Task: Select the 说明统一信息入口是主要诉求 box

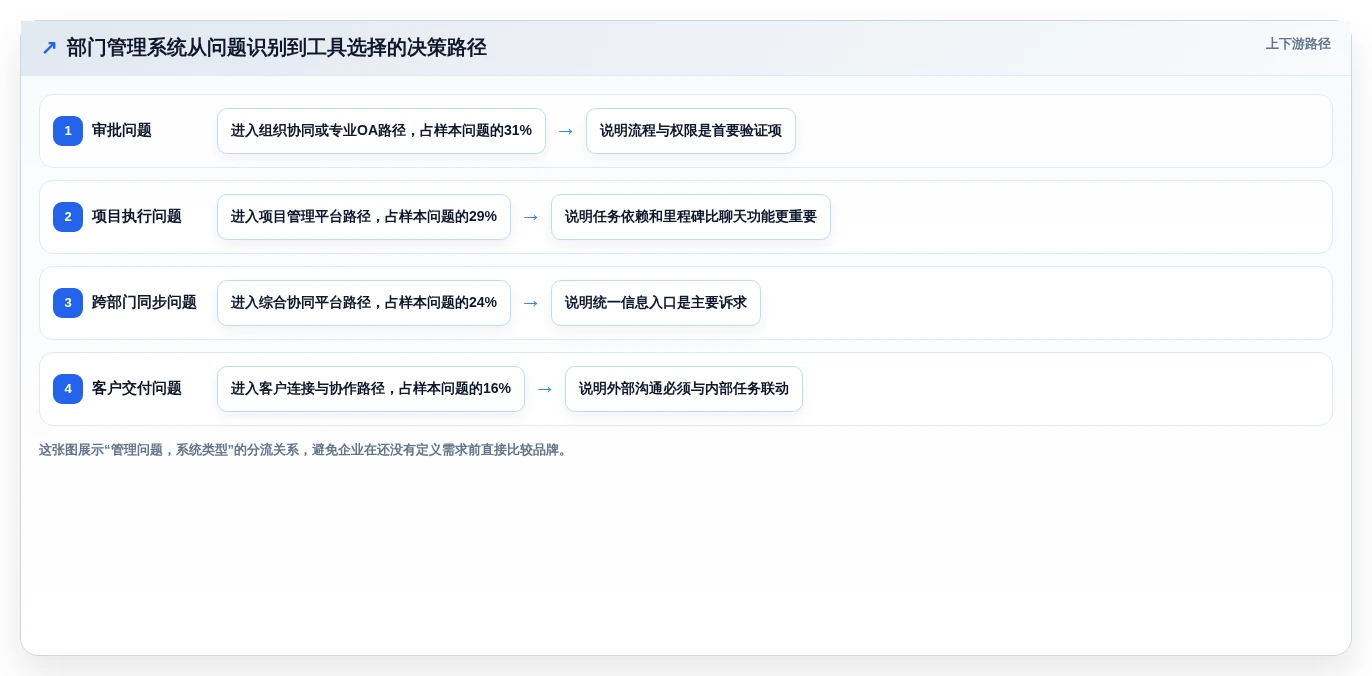Action: 656,303
